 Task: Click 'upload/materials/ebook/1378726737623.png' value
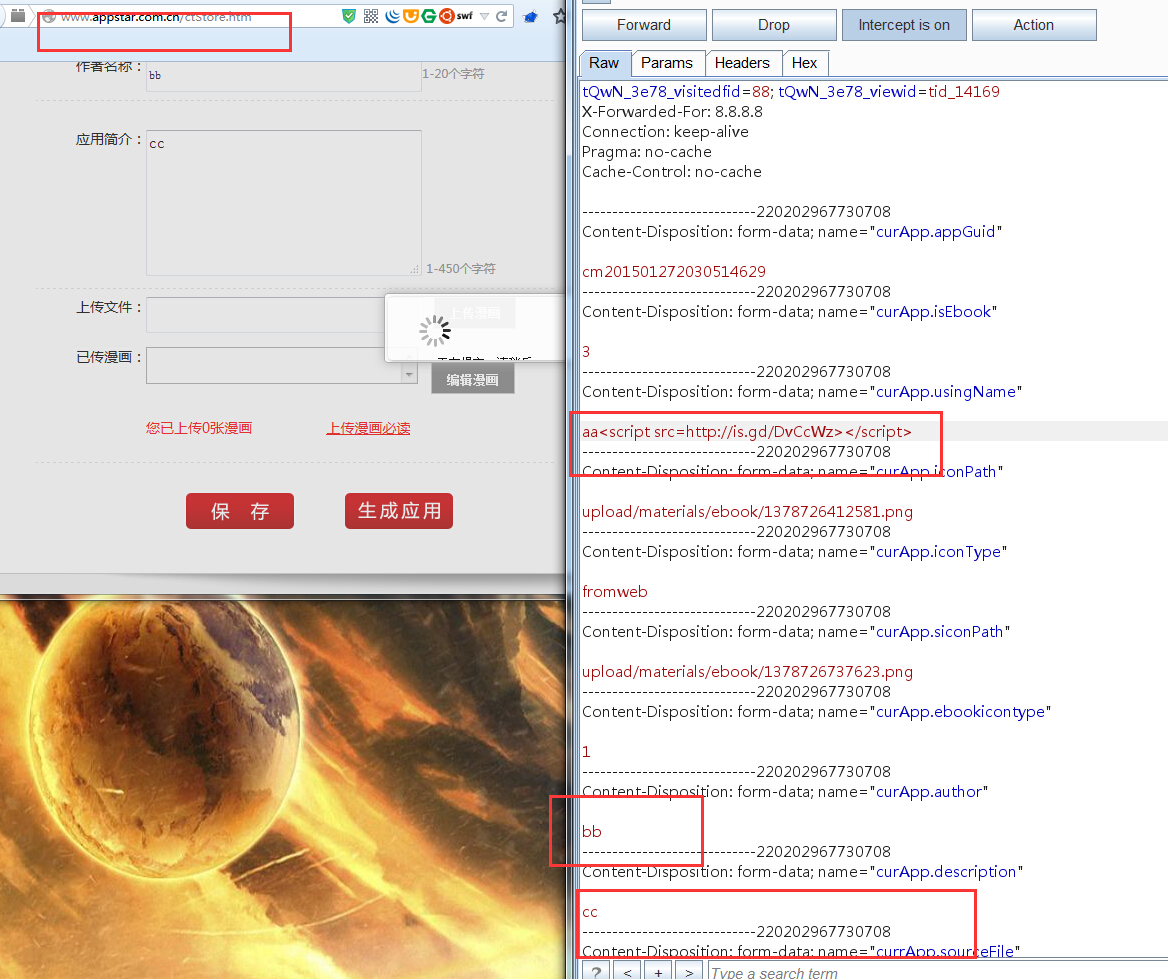point(747,671)
